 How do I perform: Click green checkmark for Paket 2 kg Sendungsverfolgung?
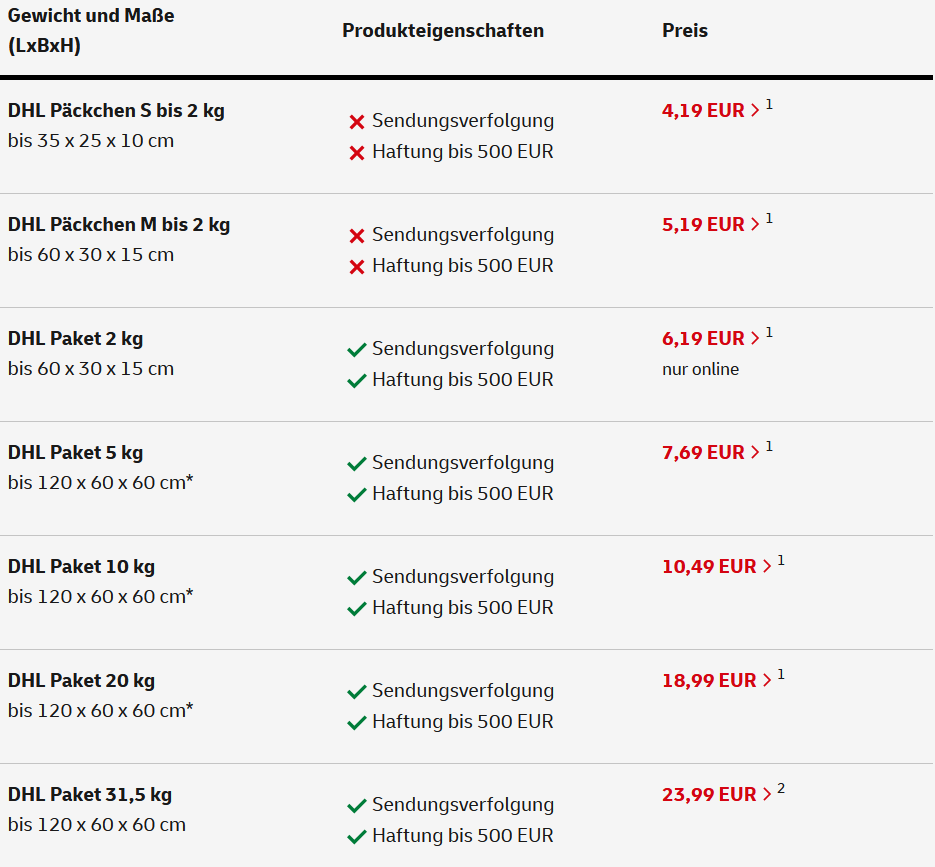(357, 349)
